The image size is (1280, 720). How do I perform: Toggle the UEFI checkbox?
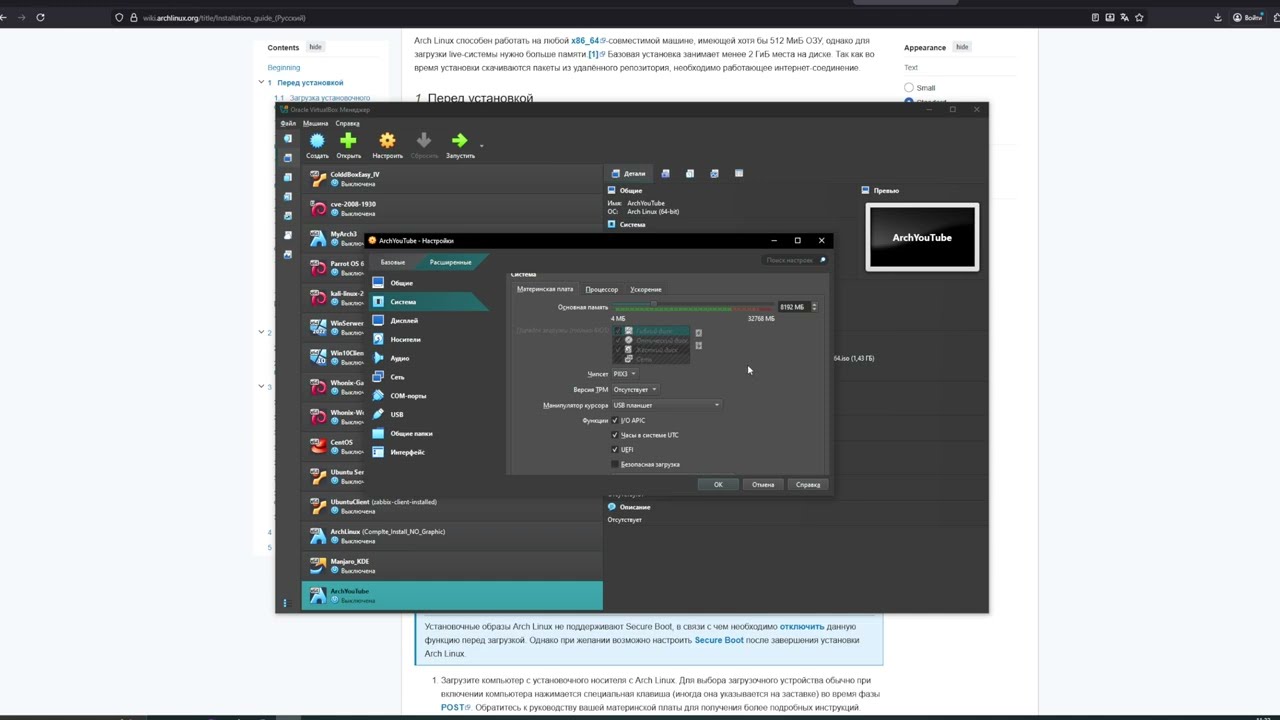pyautogui.click(x=615, y=450)
